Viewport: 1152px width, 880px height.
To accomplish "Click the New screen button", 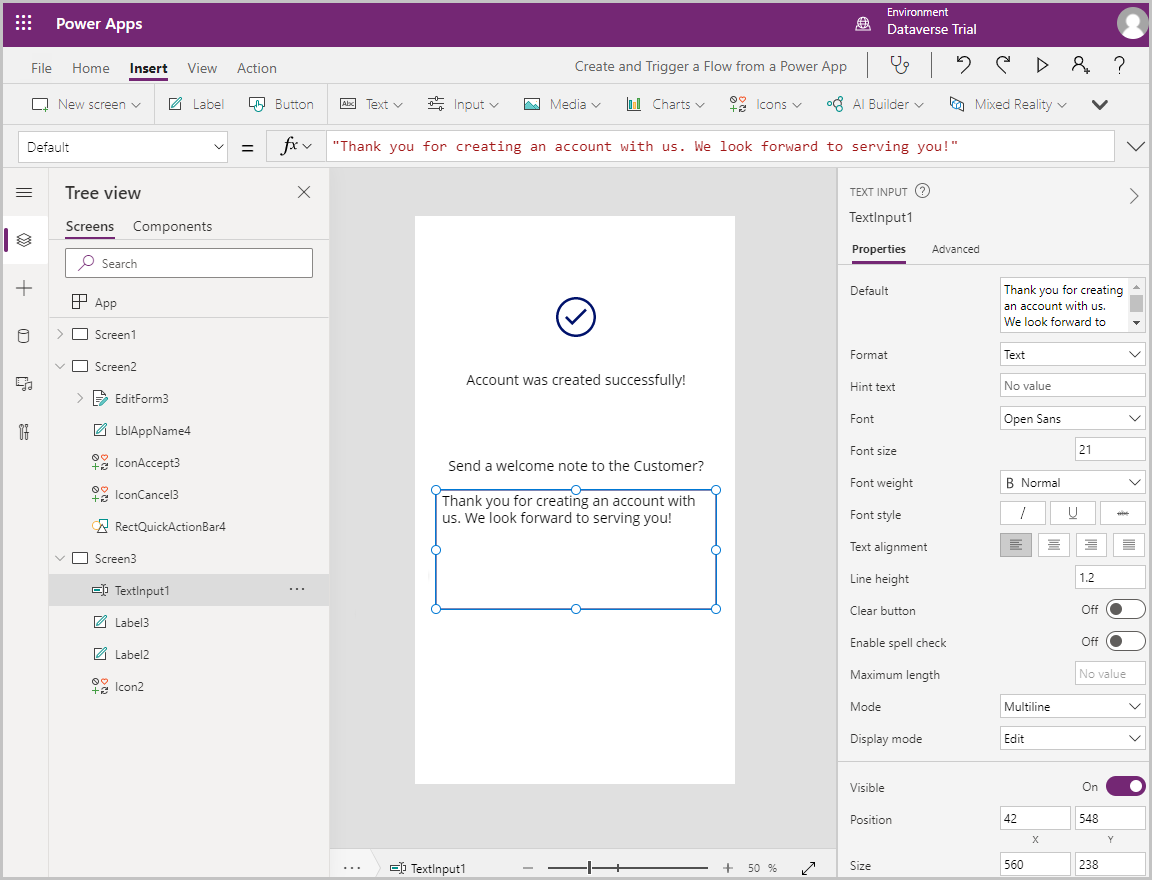I will [x=86, y=104].
